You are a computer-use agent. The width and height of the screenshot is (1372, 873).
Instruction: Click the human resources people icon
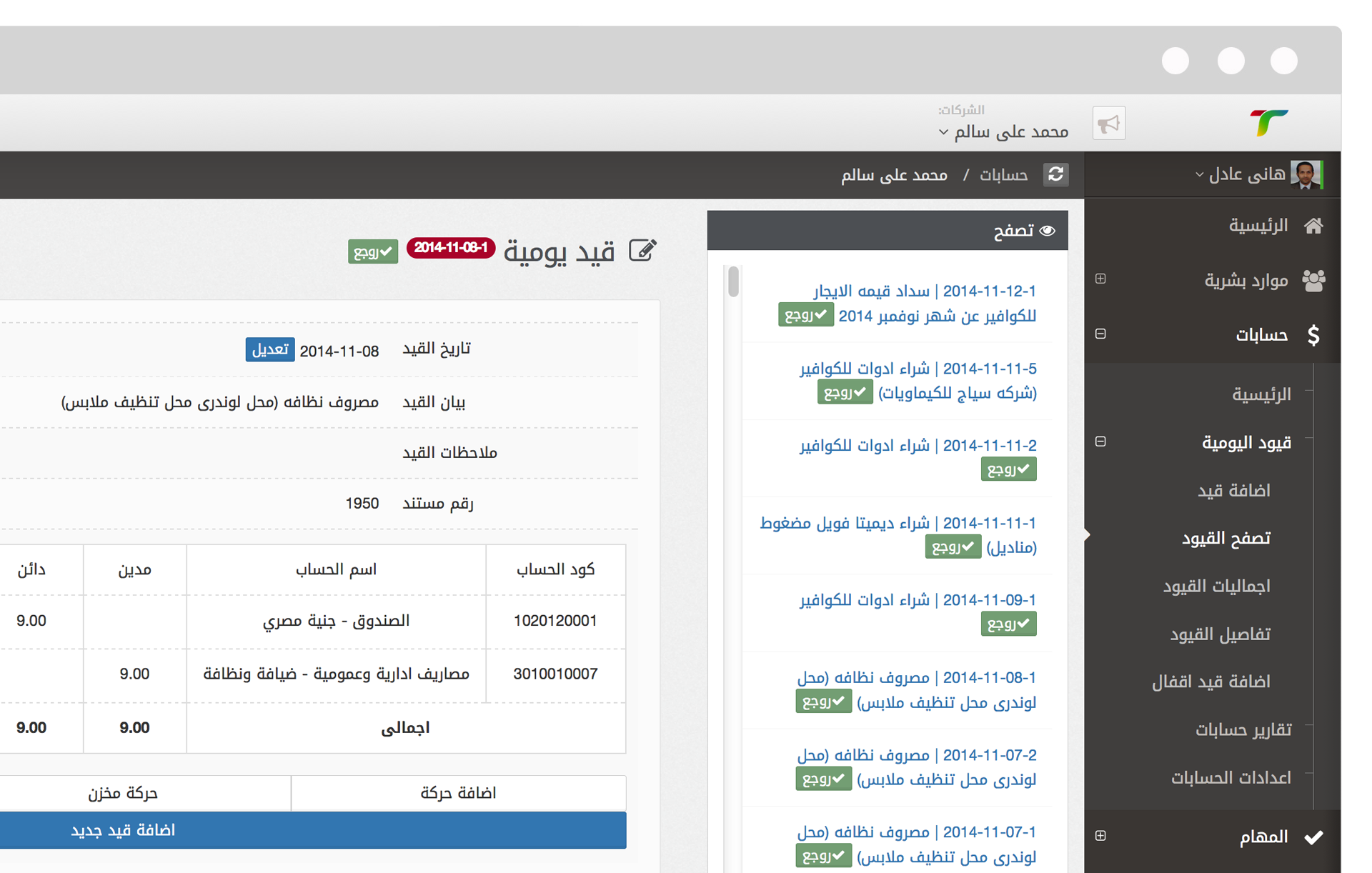coord(1313,280)
